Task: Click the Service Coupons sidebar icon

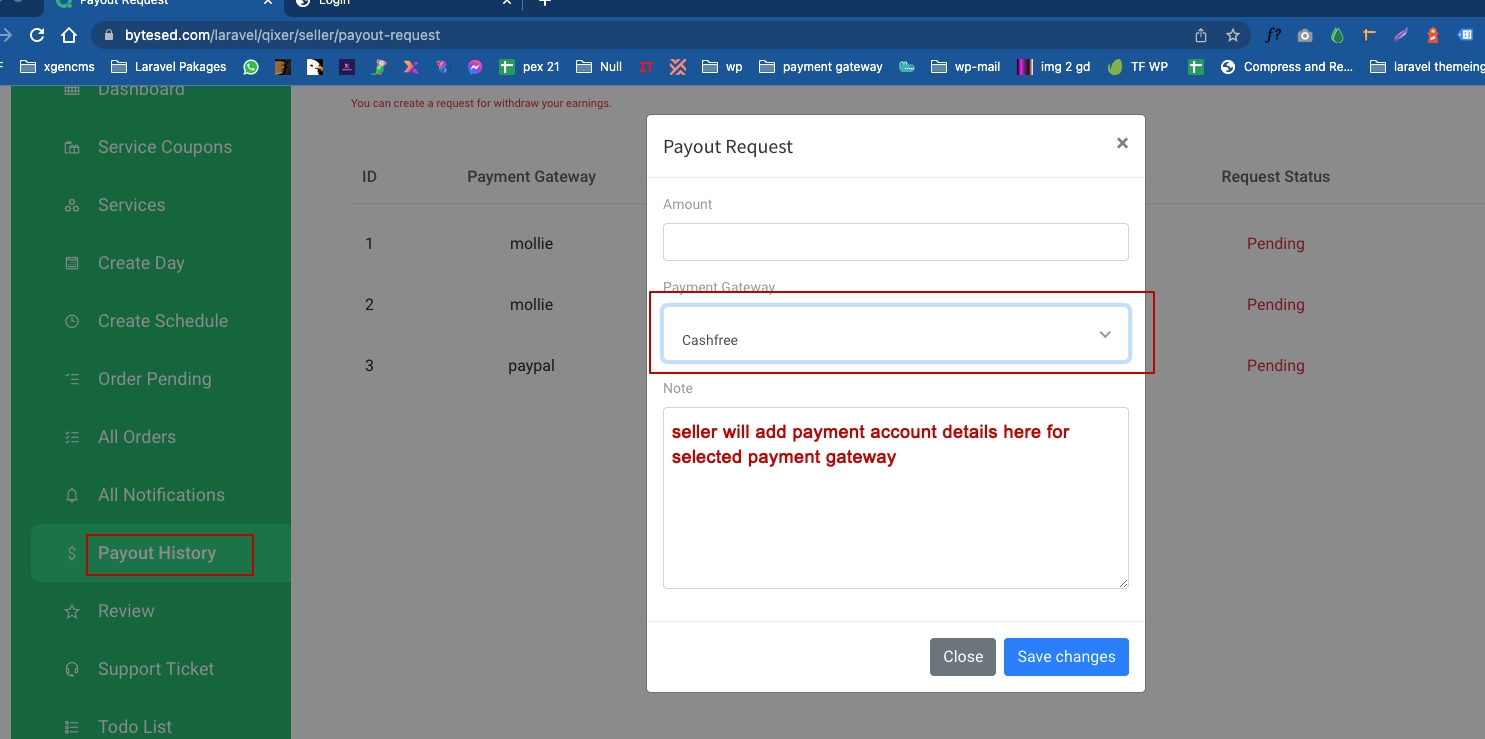Action: pos(72,148)
